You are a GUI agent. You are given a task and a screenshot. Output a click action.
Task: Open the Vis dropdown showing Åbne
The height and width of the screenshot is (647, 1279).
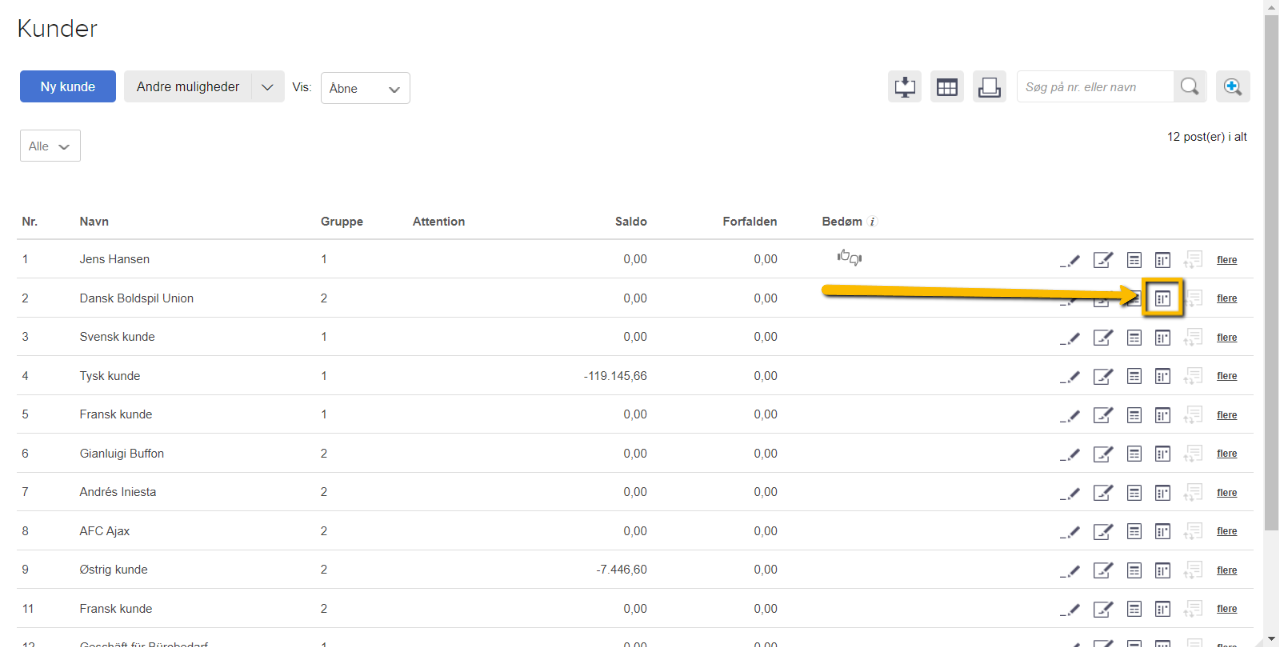pyautogui.click(x=365, y=88)
